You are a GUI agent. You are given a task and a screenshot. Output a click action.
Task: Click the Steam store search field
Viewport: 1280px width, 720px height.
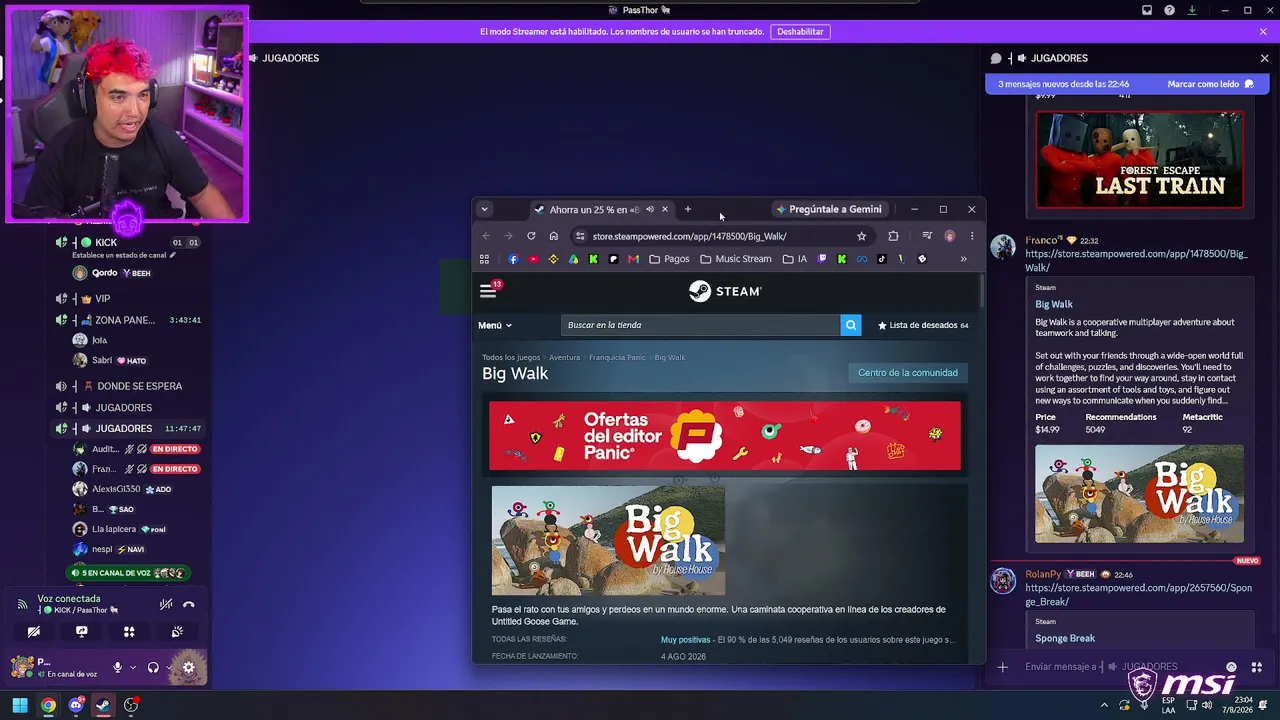click(x=701, y=325)
